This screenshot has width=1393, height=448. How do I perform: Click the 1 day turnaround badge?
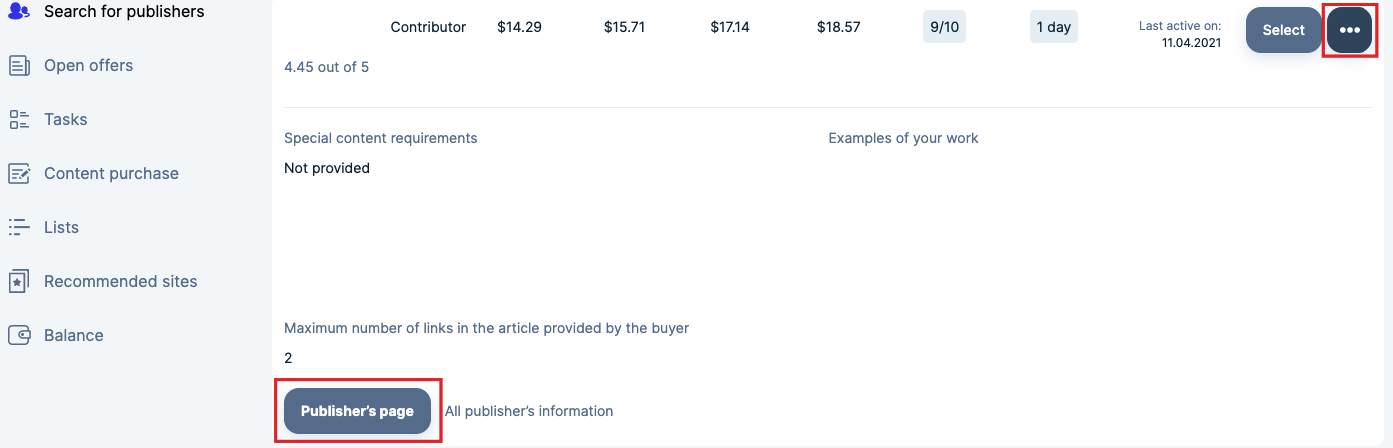coord(1054,27)
